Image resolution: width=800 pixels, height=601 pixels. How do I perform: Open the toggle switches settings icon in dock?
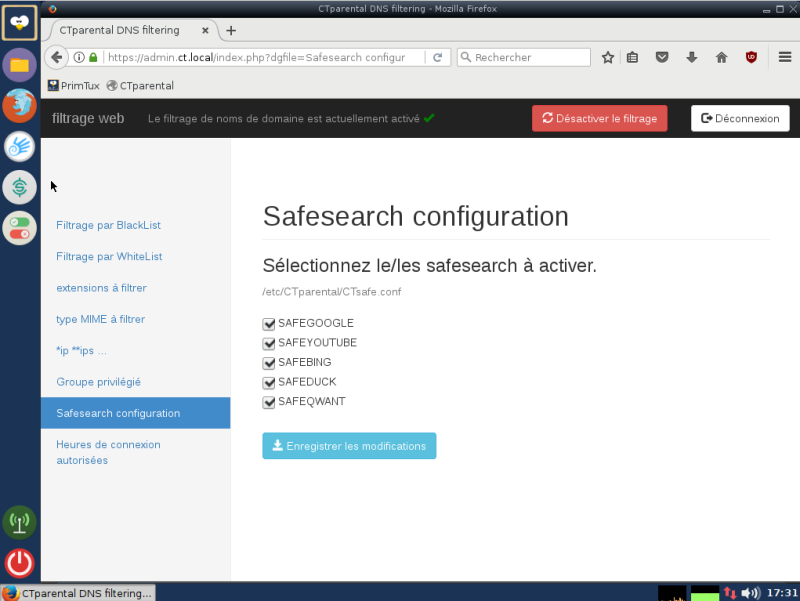19,228
